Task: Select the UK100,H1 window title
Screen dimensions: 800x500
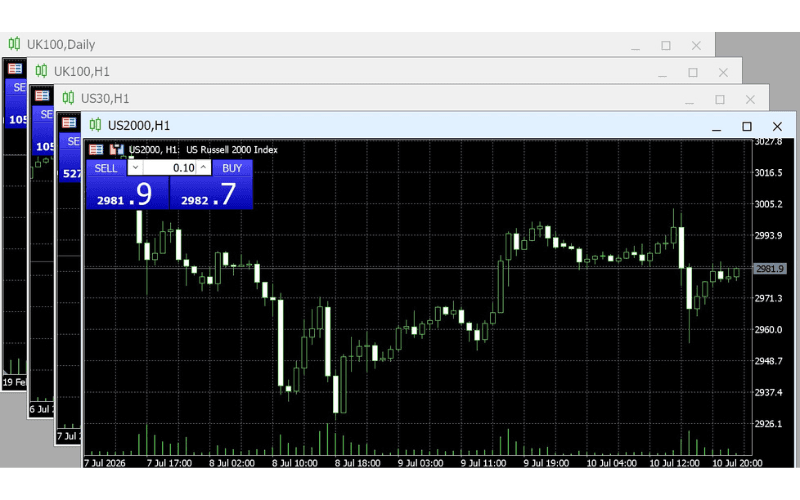Action: coord(82,71)
